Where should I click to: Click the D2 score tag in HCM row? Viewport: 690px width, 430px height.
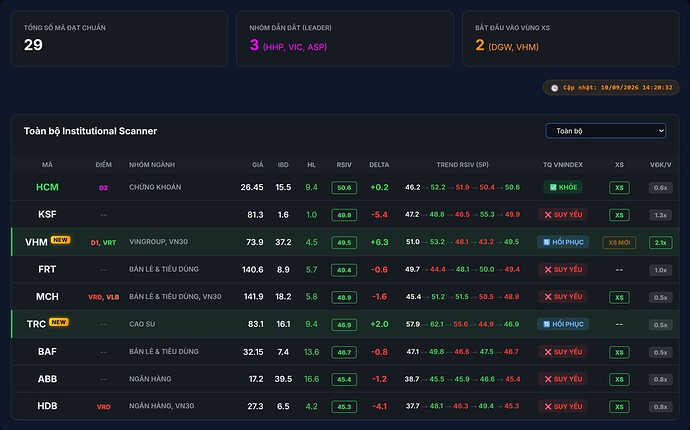tap(103, 187)
